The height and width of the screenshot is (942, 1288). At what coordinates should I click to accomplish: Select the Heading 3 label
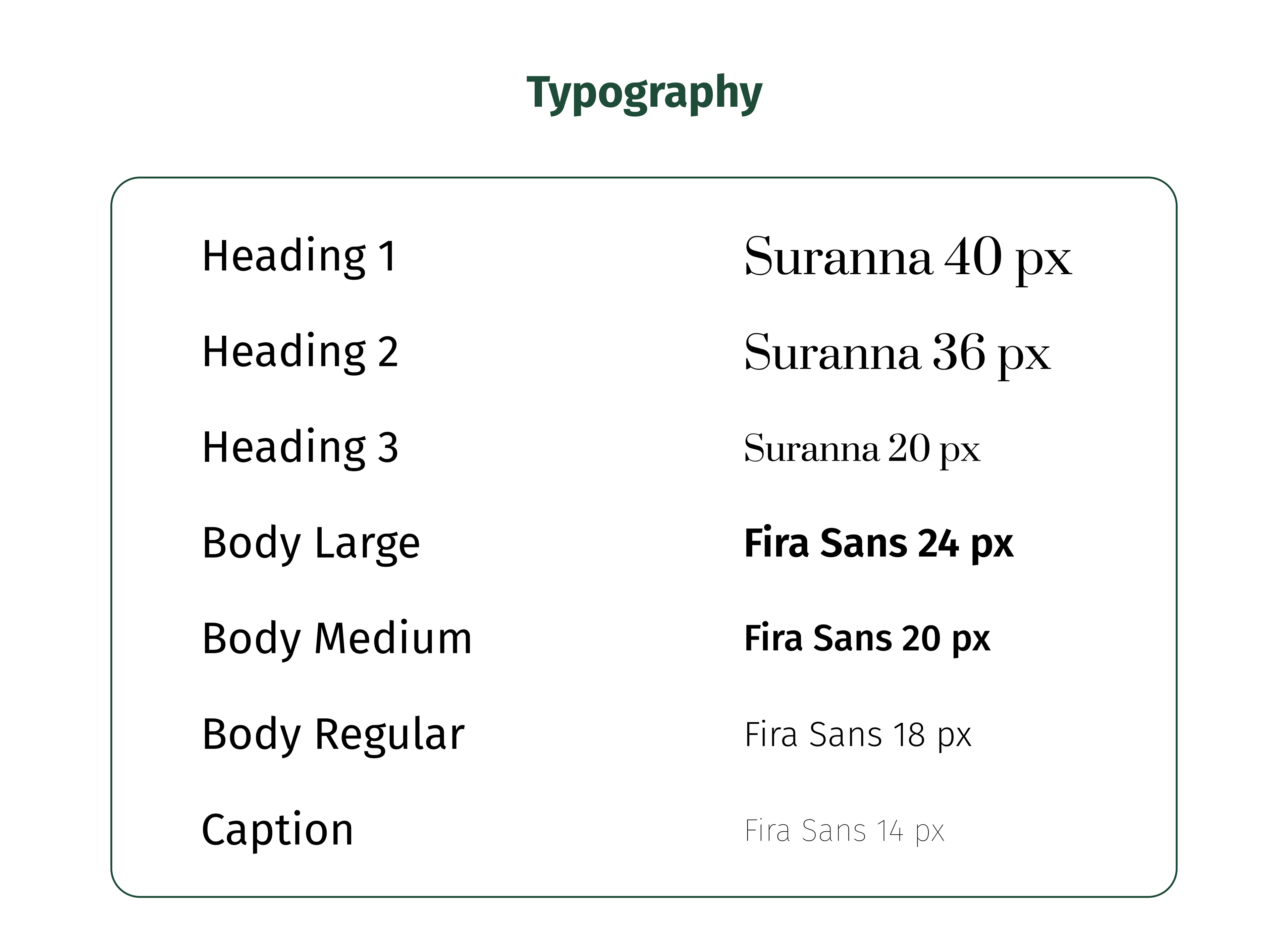(x=300, y=448)
